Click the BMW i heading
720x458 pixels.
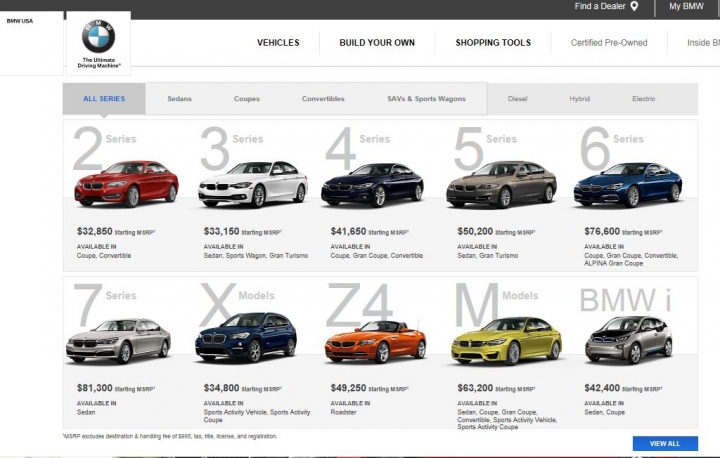(625, 300)
